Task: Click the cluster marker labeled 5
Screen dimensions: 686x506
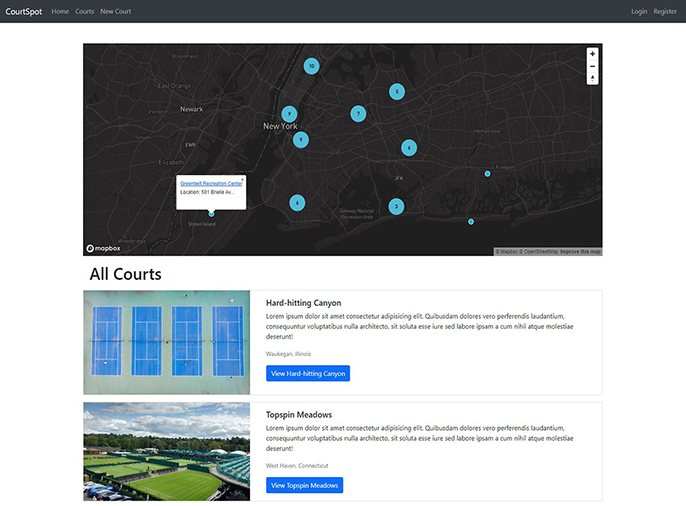Action: tap(397, 92)
